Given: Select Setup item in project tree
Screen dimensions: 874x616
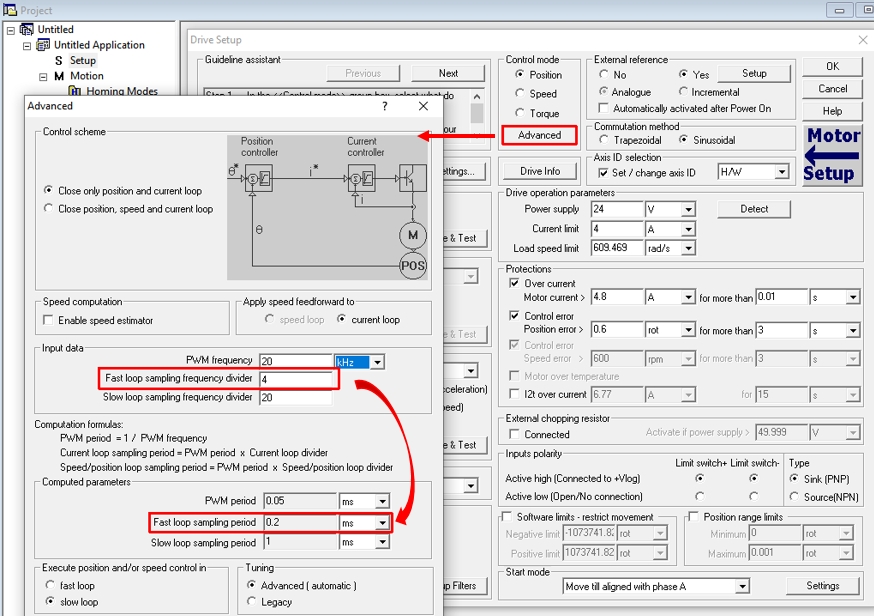Looking at the screenshot, I should 83,60.
